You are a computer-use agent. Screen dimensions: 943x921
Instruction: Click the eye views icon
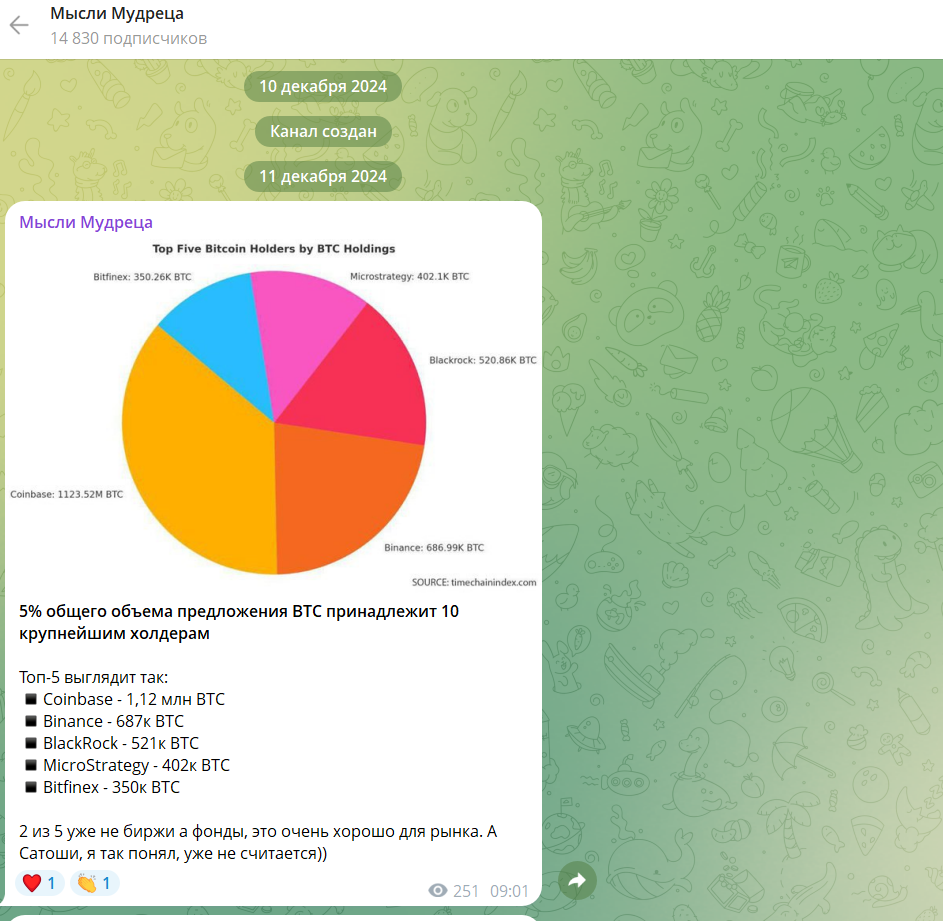438,890
